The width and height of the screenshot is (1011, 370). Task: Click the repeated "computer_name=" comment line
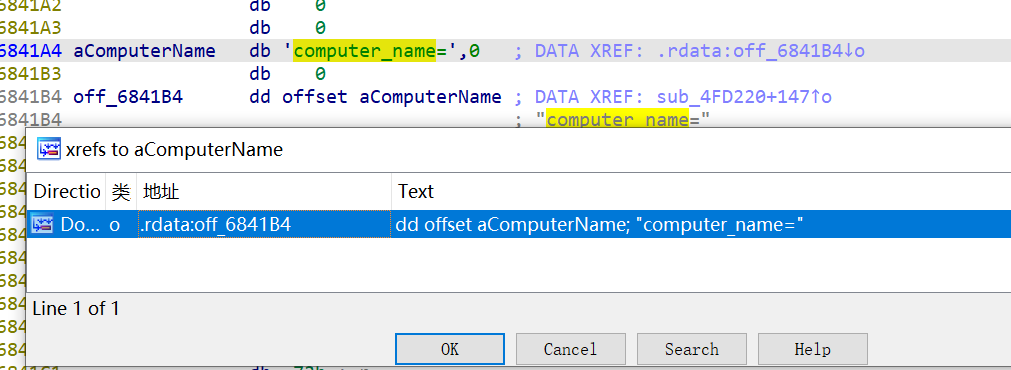pyautogui.click(x=622, y=120)
